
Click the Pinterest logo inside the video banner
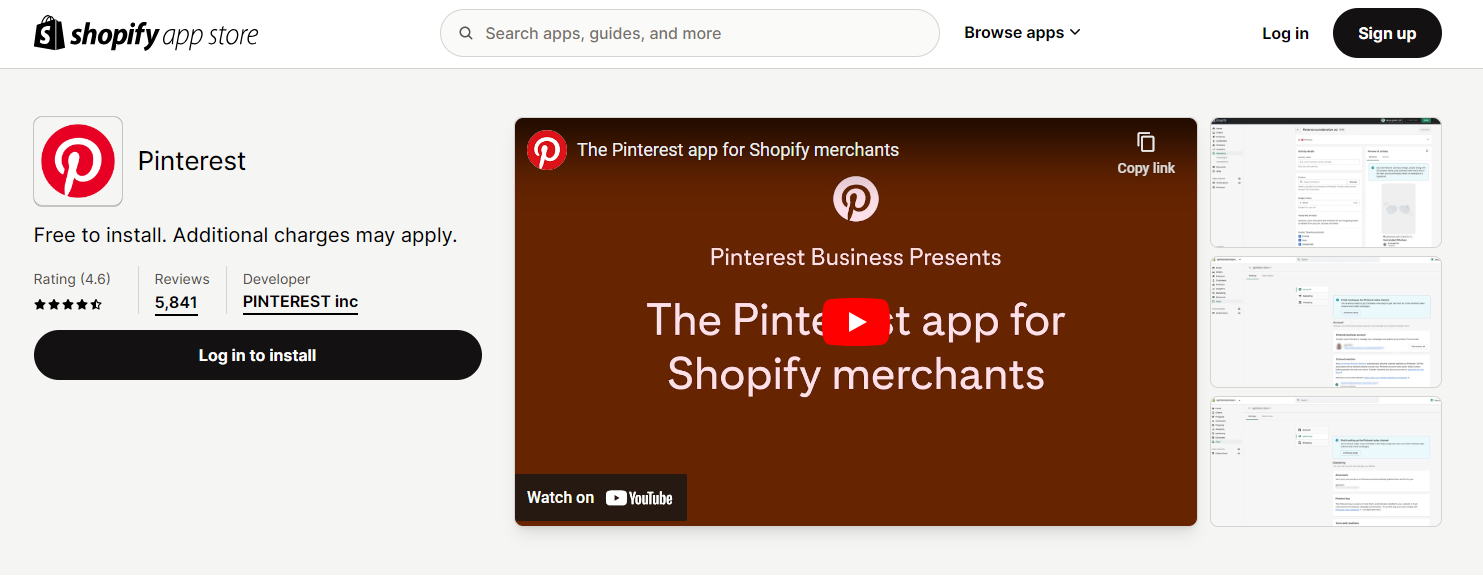pos(855,198)
